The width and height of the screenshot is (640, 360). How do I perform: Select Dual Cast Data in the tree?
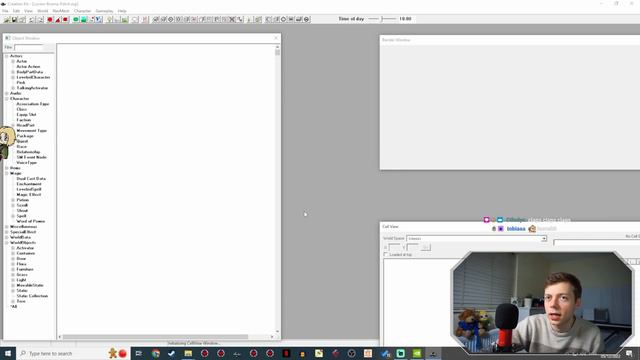[31, 179]
